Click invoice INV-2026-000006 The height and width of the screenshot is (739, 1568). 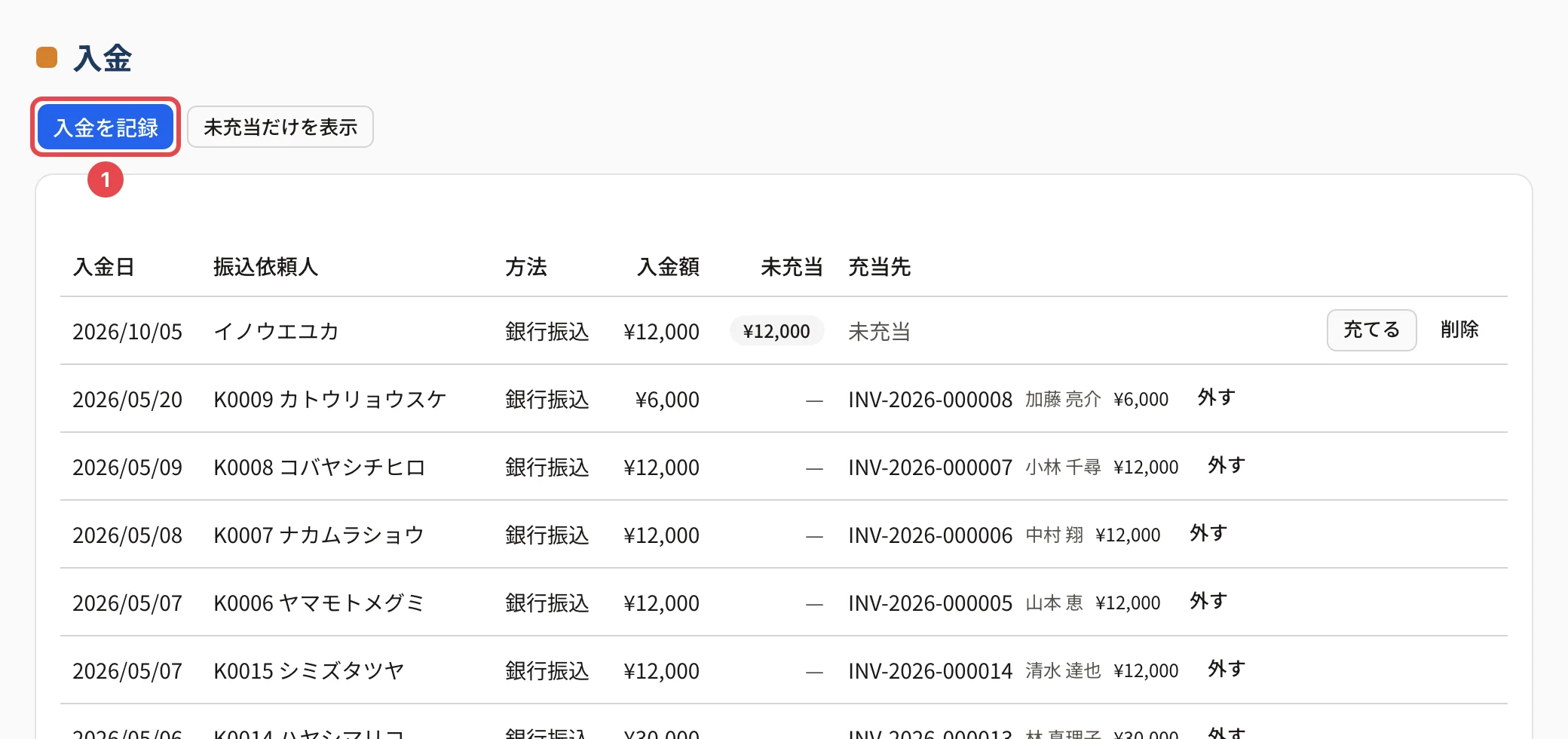click(x=930, y=535)
